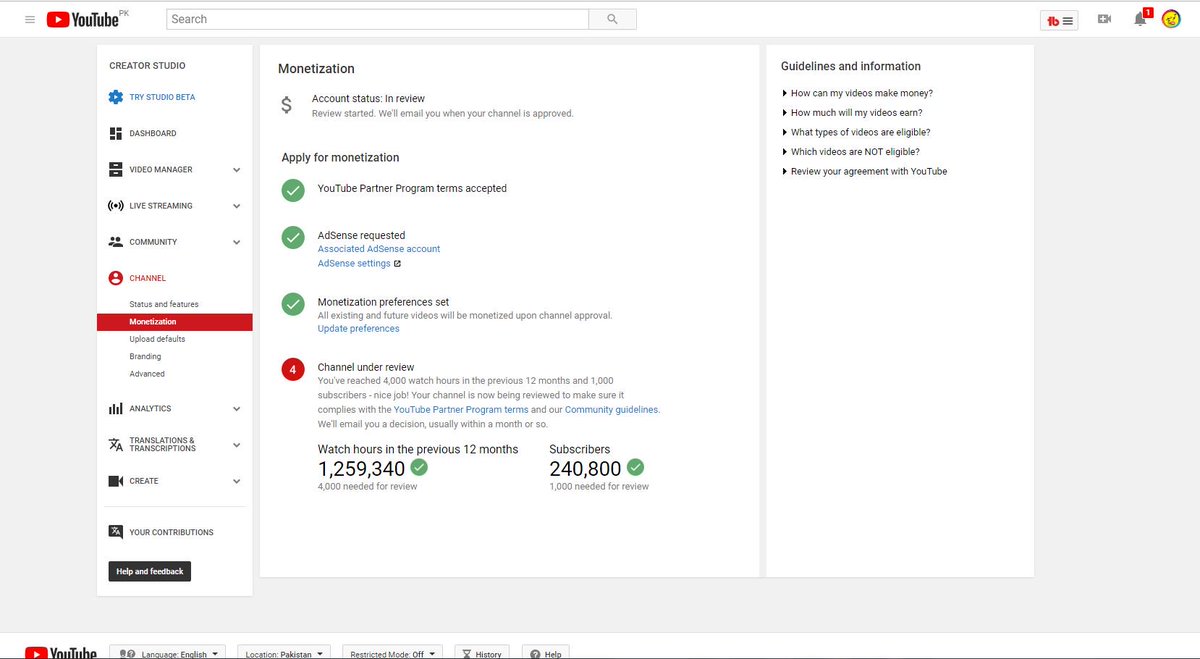
Task: Click the Try Studio Beta gear icon
Action: [x=116, y=97]
